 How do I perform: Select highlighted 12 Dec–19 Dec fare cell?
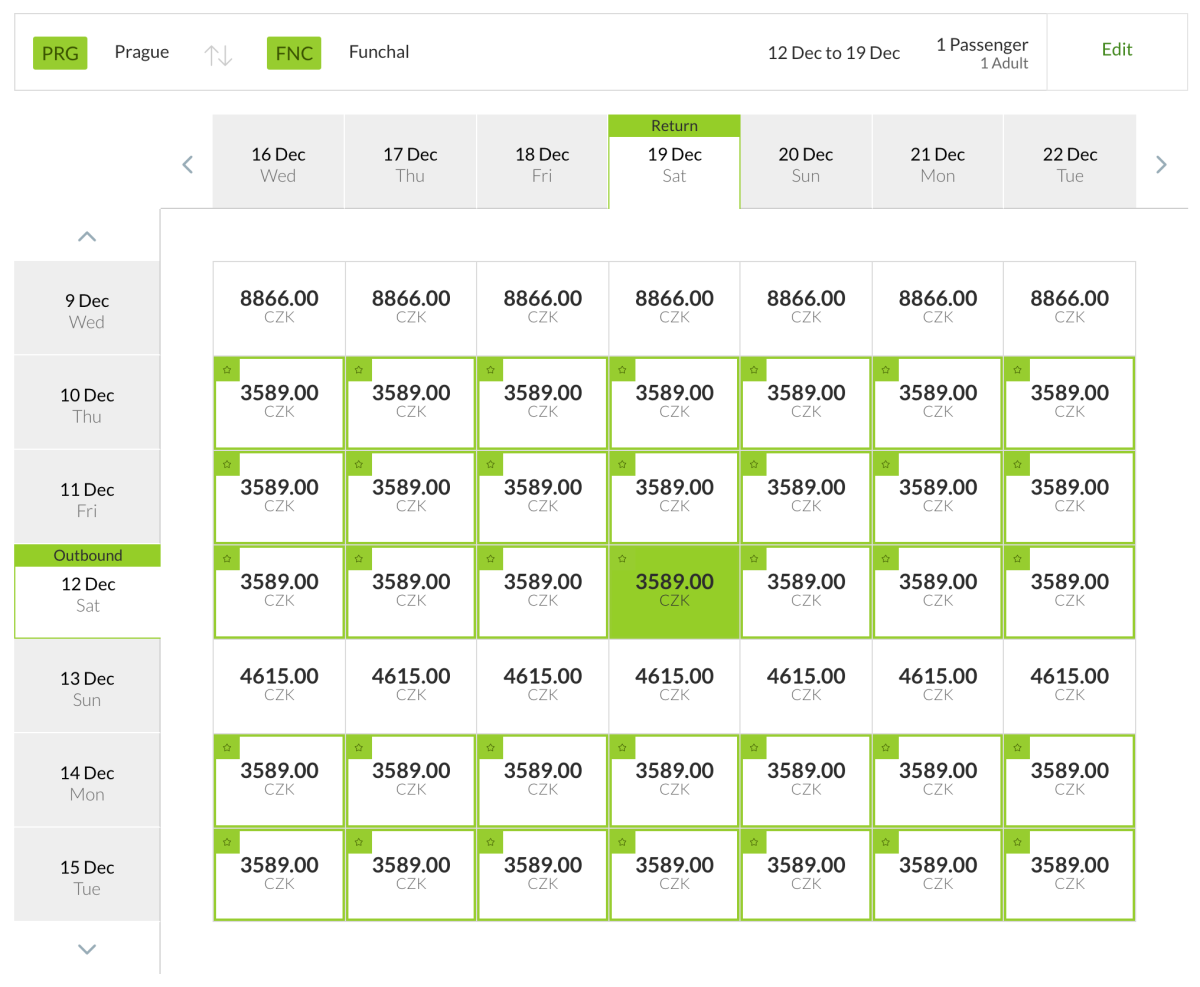675,590
